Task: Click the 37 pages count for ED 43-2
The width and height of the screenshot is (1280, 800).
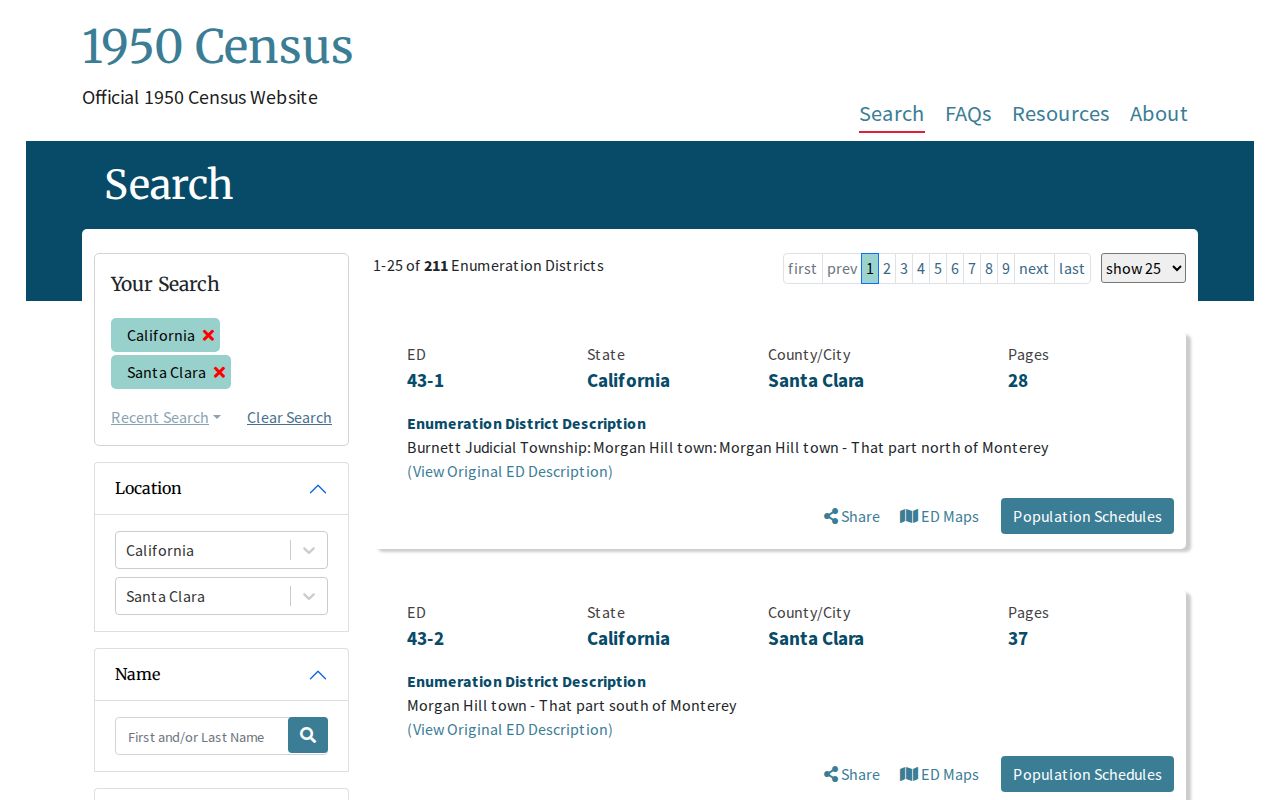Action: tap(1018, 639)
